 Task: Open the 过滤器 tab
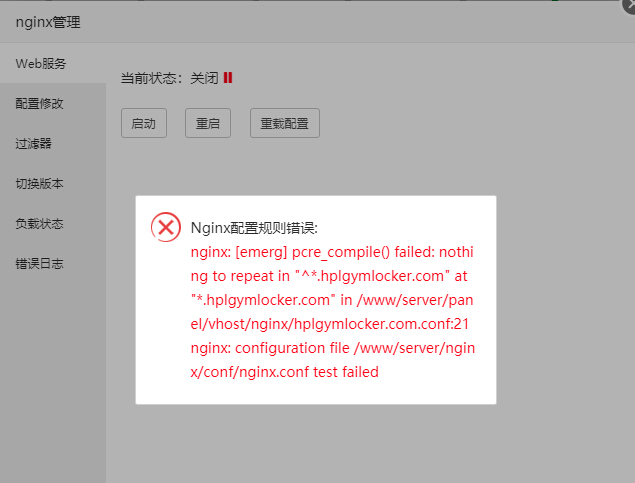[53, 143]
